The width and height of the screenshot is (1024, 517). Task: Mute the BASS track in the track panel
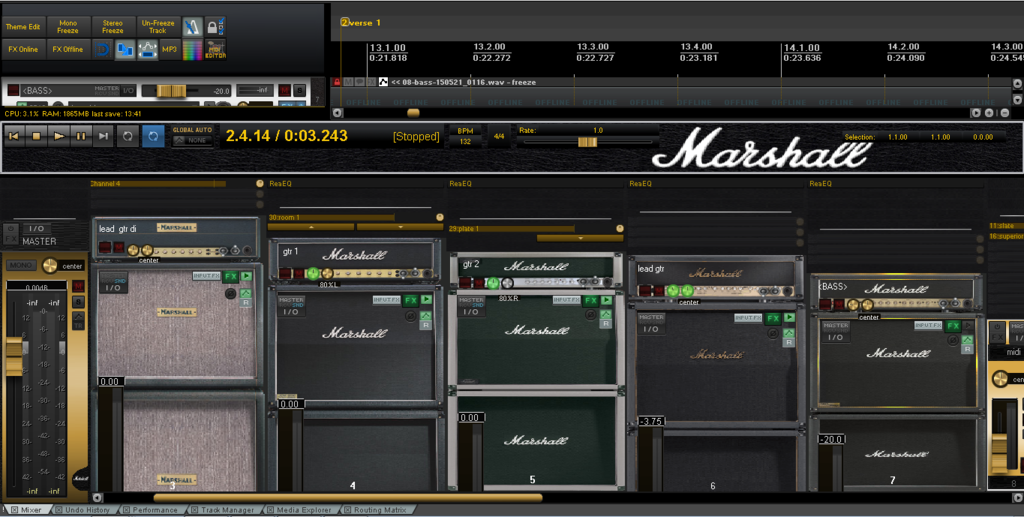(x=285, y=90)
